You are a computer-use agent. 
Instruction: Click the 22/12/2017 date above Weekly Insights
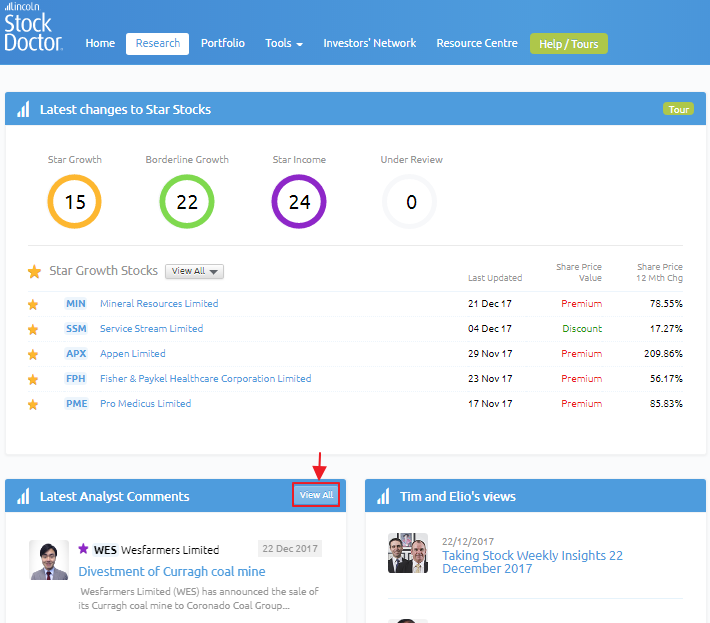click(x=468, y=541)
